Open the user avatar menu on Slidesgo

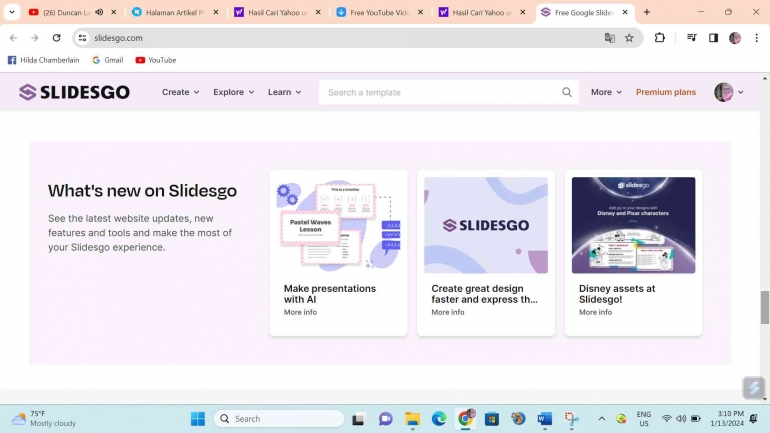click(729, 92)
